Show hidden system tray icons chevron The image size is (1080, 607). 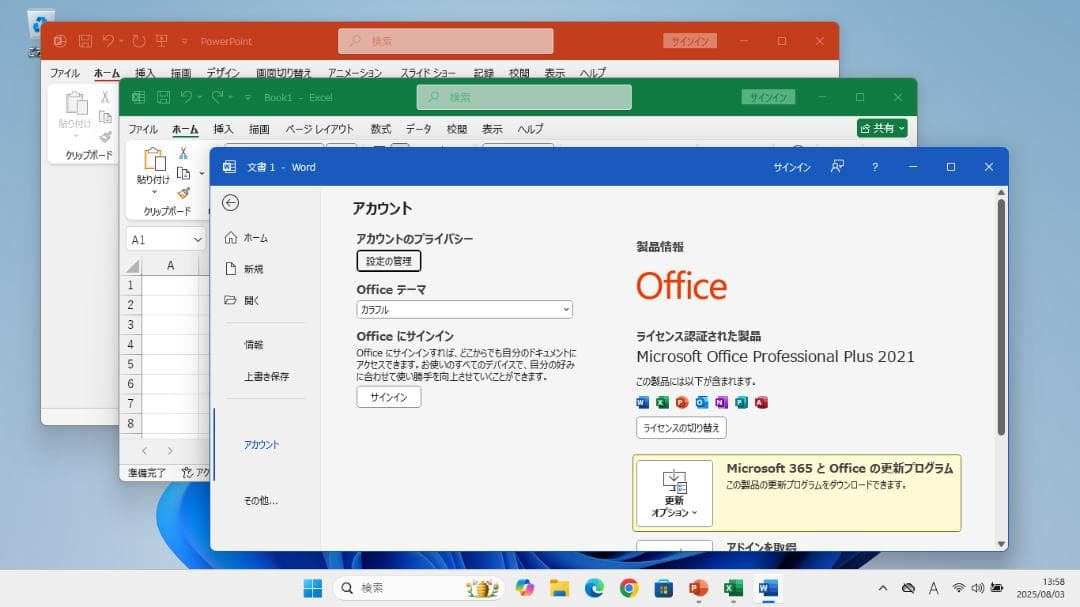883,588
